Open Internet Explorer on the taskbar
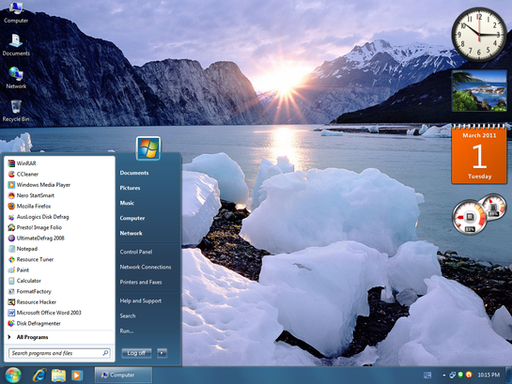This screenshot has width=512, height=384. point(39,375)
